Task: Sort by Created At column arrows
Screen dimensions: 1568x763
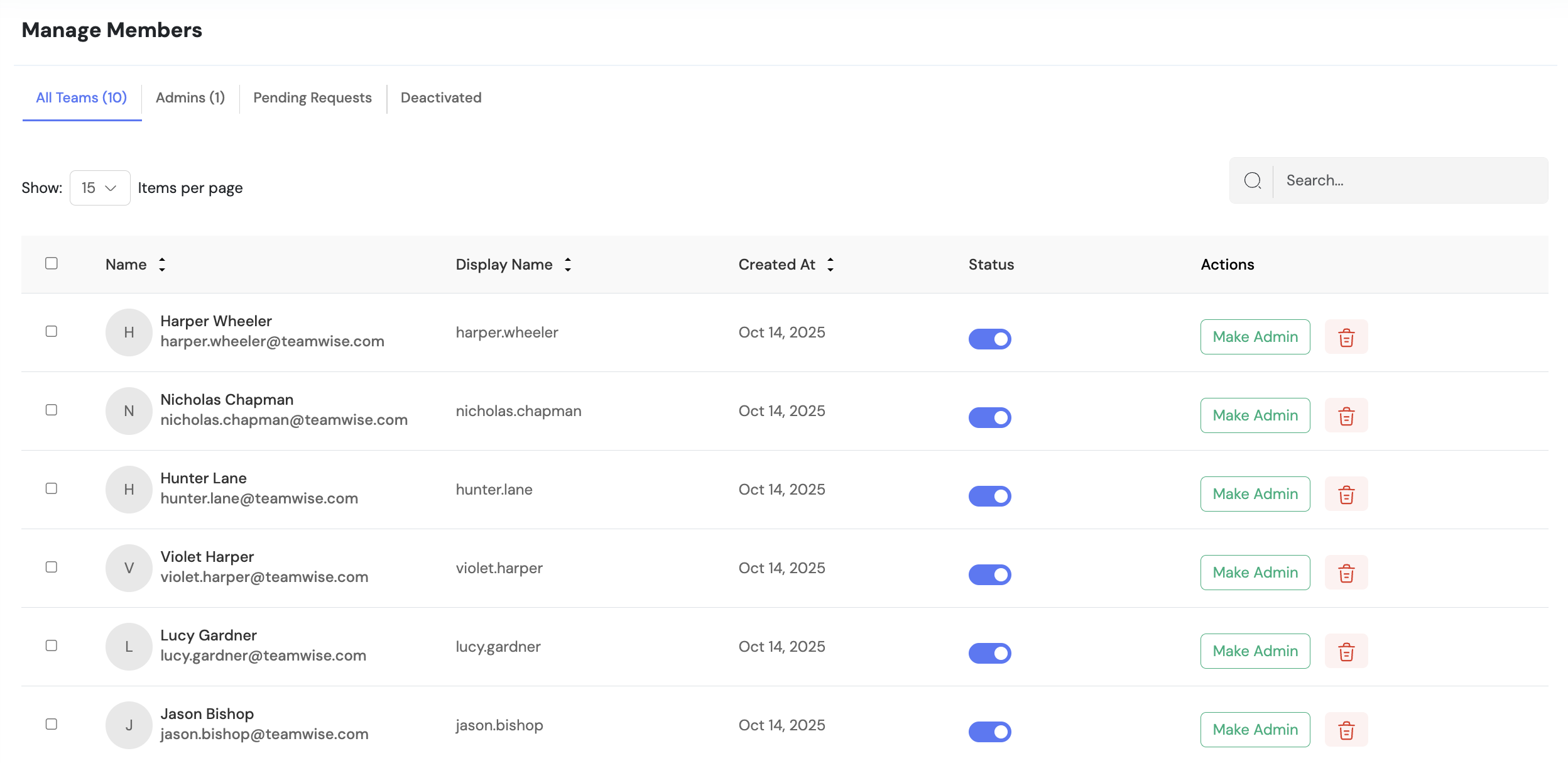Action: pyautogui.click(x=830, y=265)
